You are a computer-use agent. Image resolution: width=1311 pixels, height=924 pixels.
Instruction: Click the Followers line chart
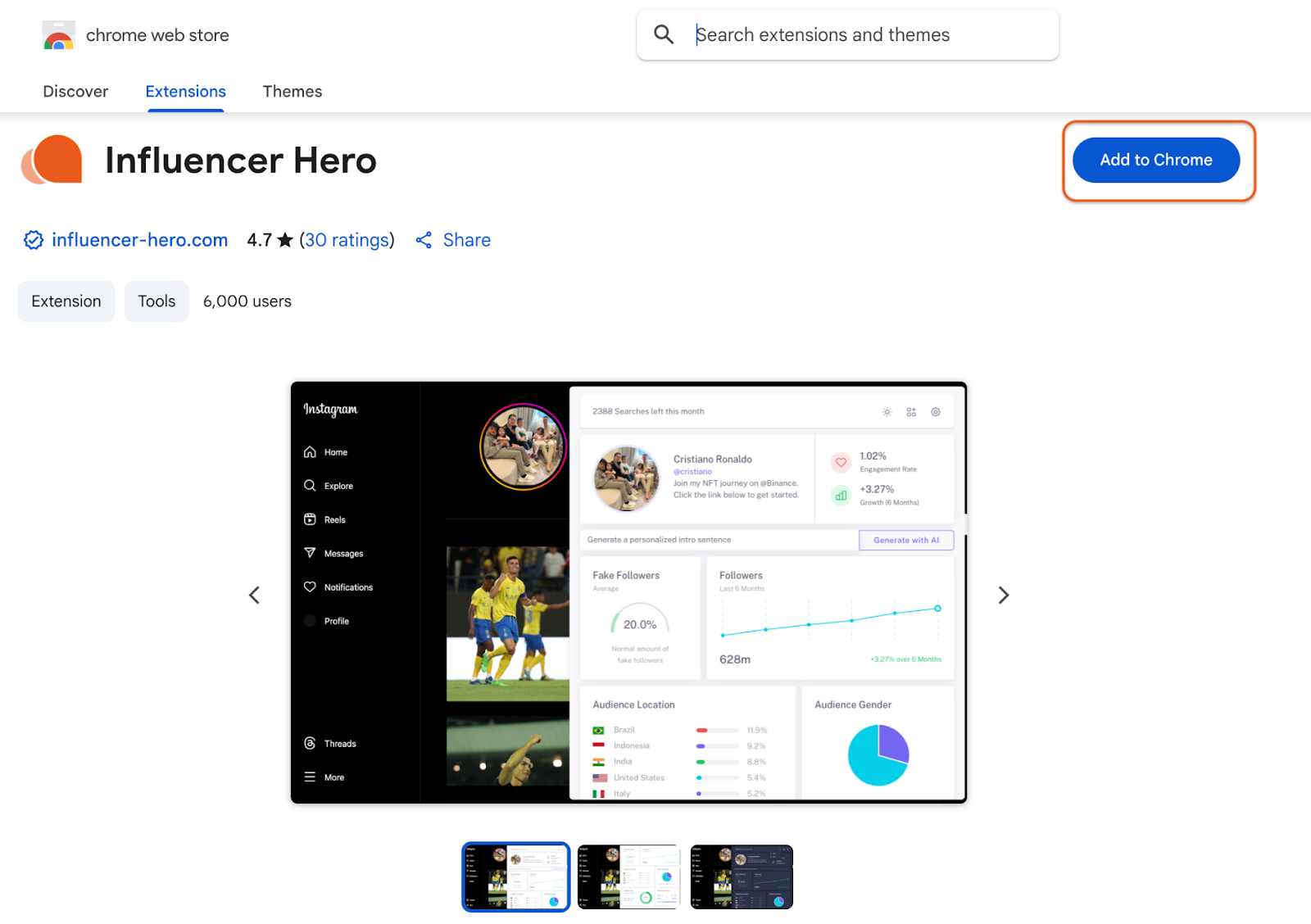click(830, 620)
